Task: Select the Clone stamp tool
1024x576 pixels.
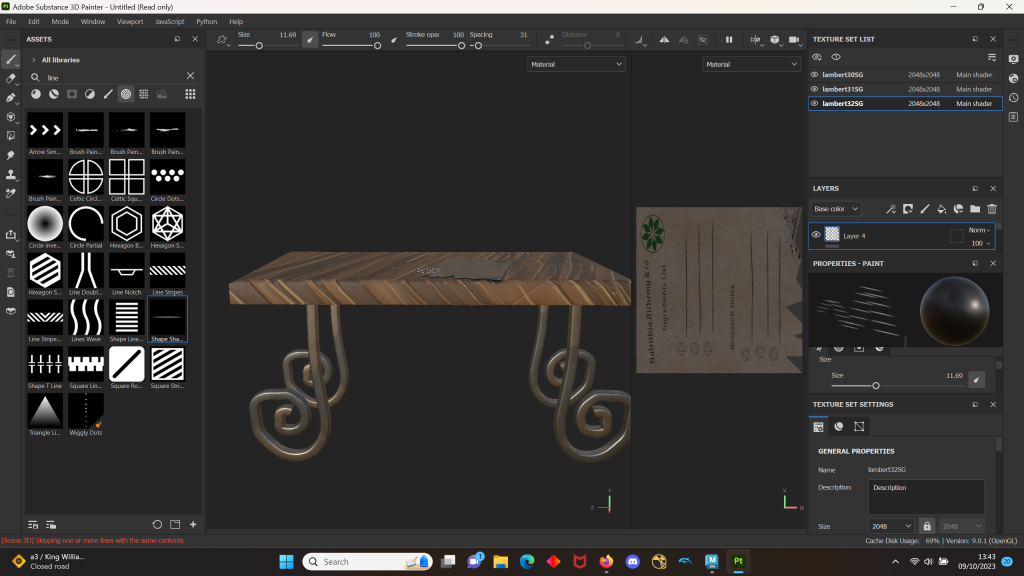Action: (10, 174)
